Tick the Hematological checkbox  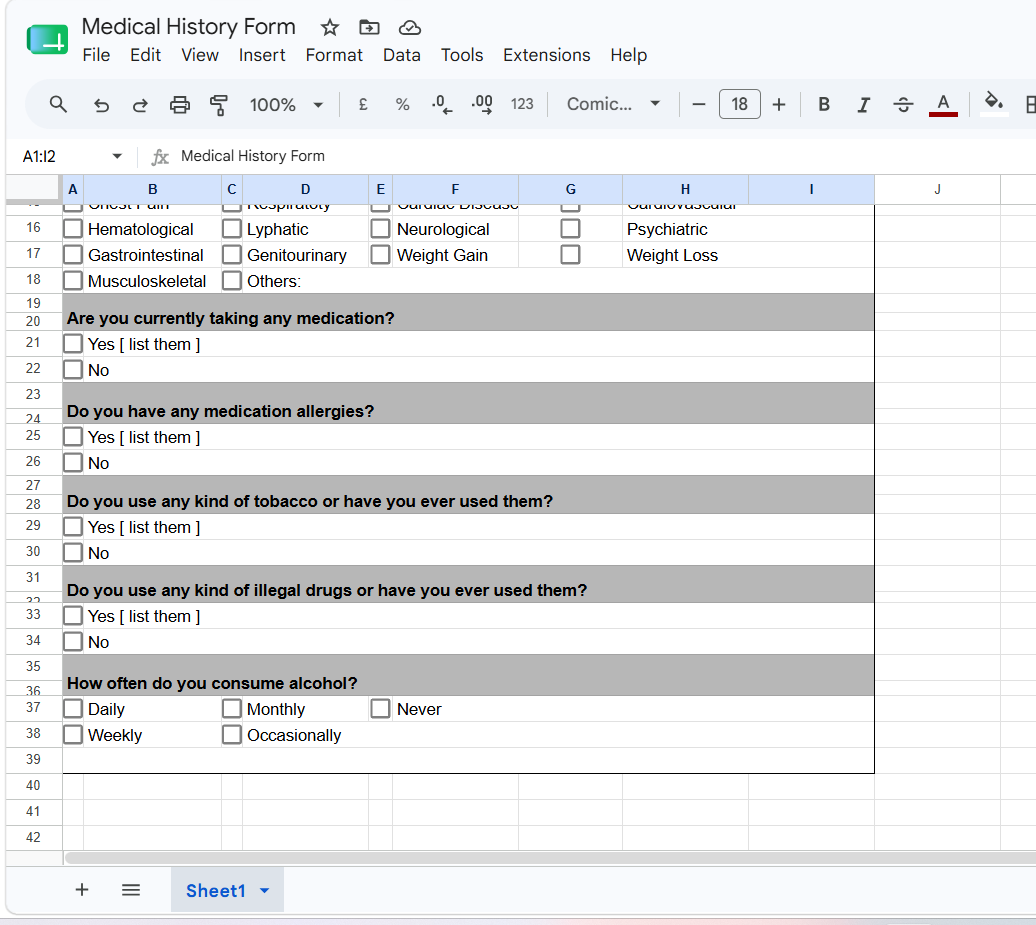coord(73,229)
